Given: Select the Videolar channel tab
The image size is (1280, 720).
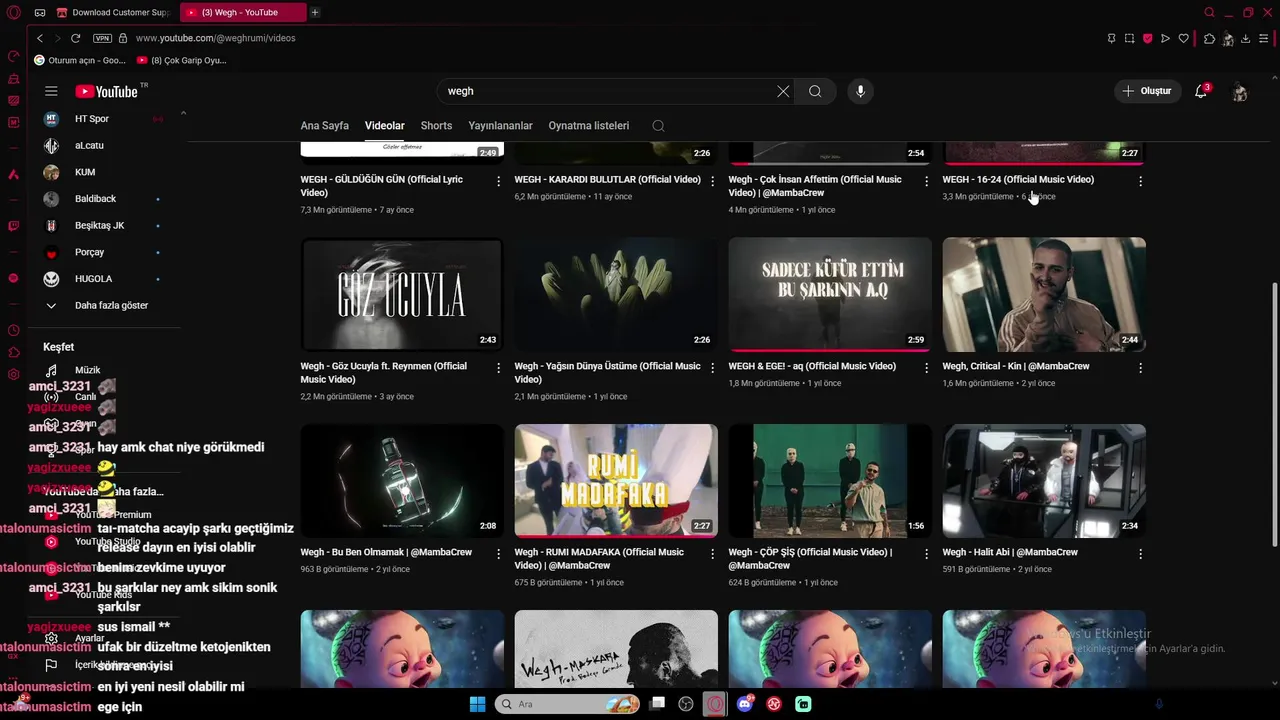Looking at the screenshot, I should [385, 126].
